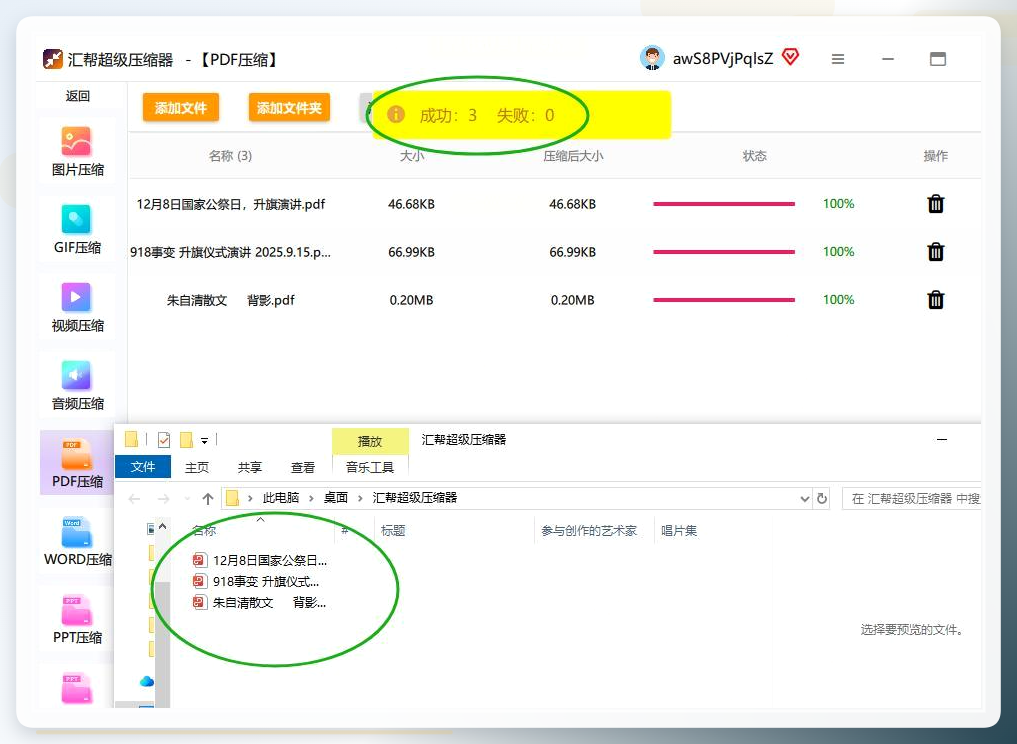Click recent locations dropdown arrow in Explorer
This screenshot has width=1017, height=744.
(187, 499)
